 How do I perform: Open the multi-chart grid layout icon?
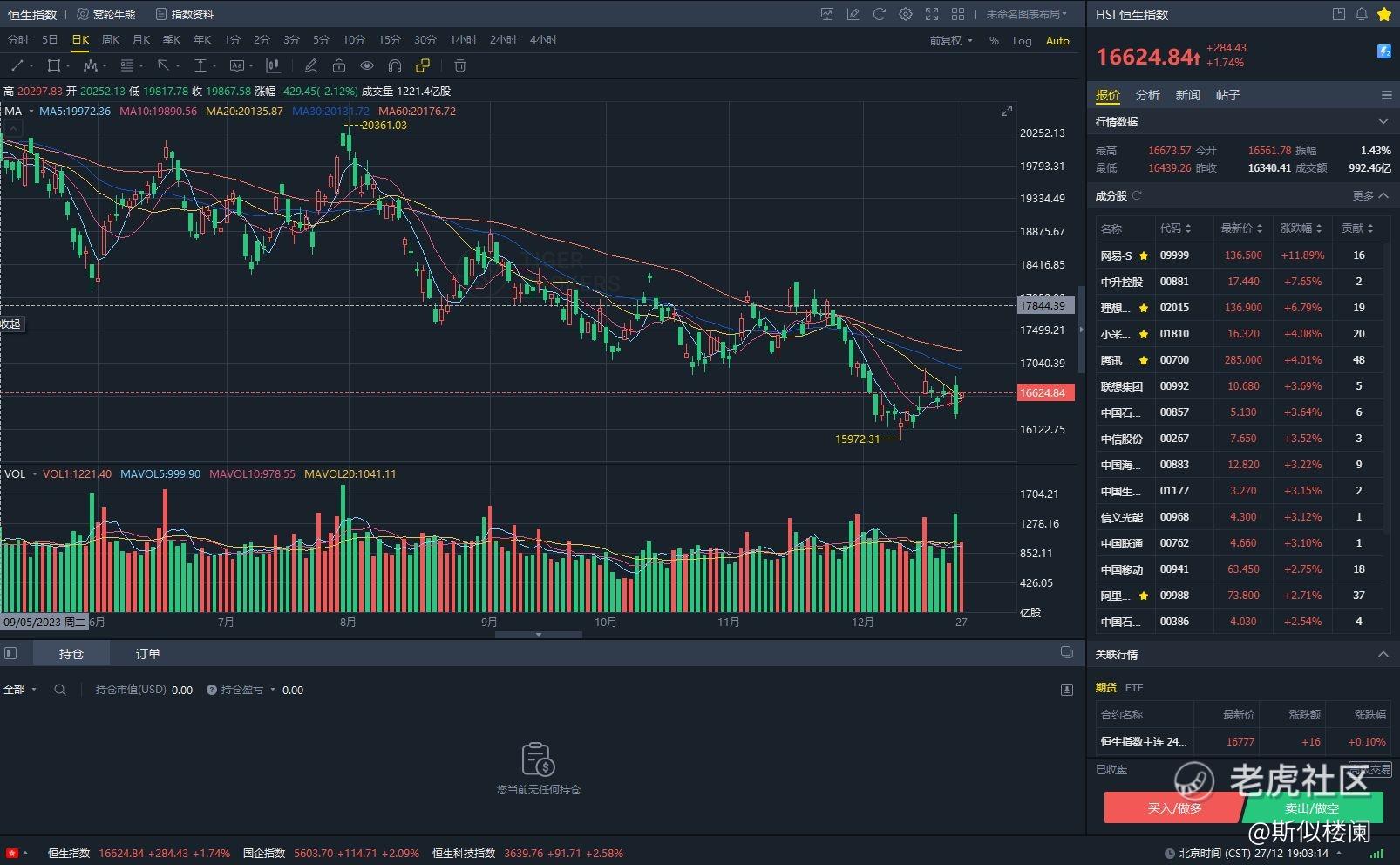[x=958, y=14]
